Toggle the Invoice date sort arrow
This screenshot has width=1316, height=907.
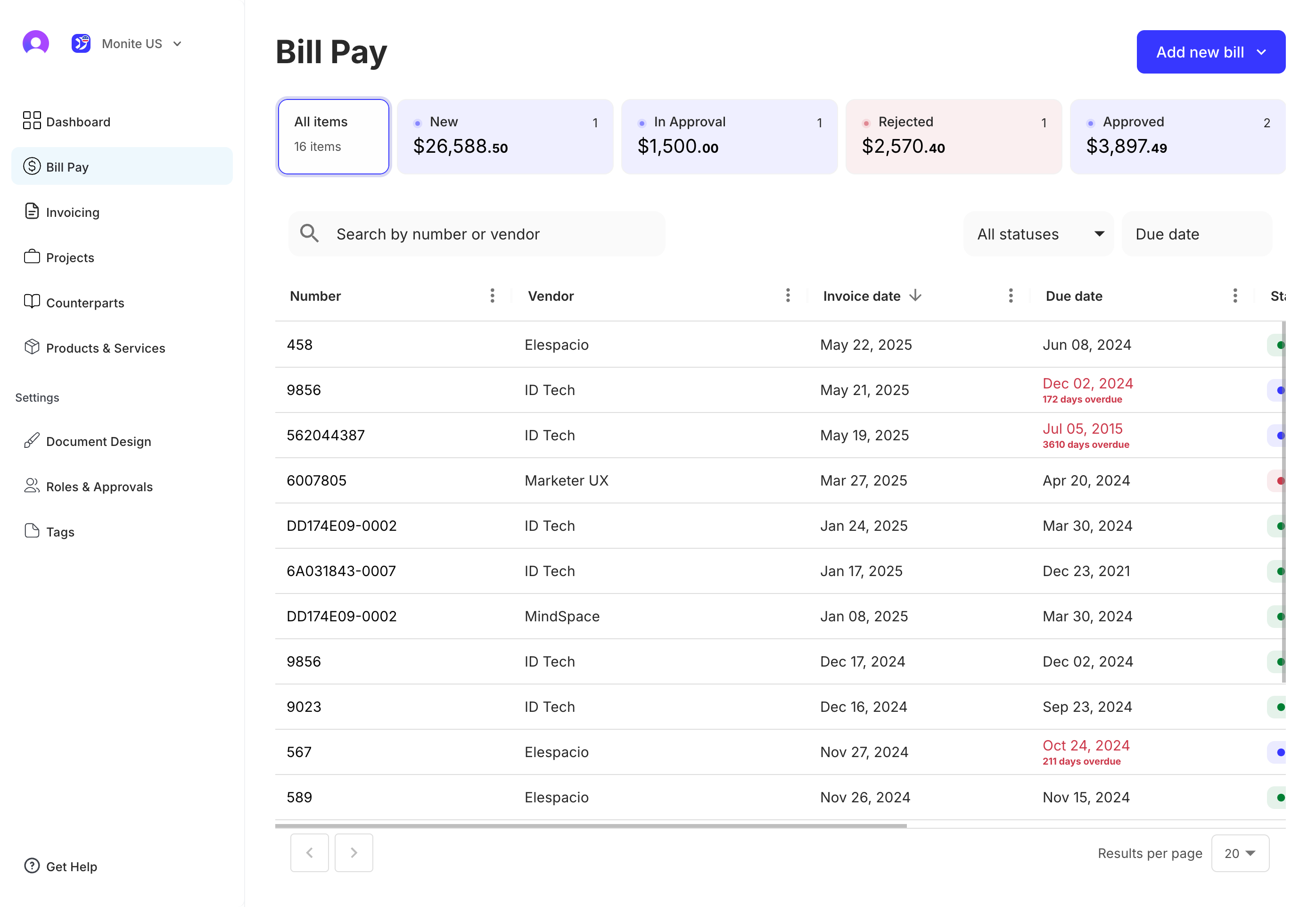click(x=915, y=296)
